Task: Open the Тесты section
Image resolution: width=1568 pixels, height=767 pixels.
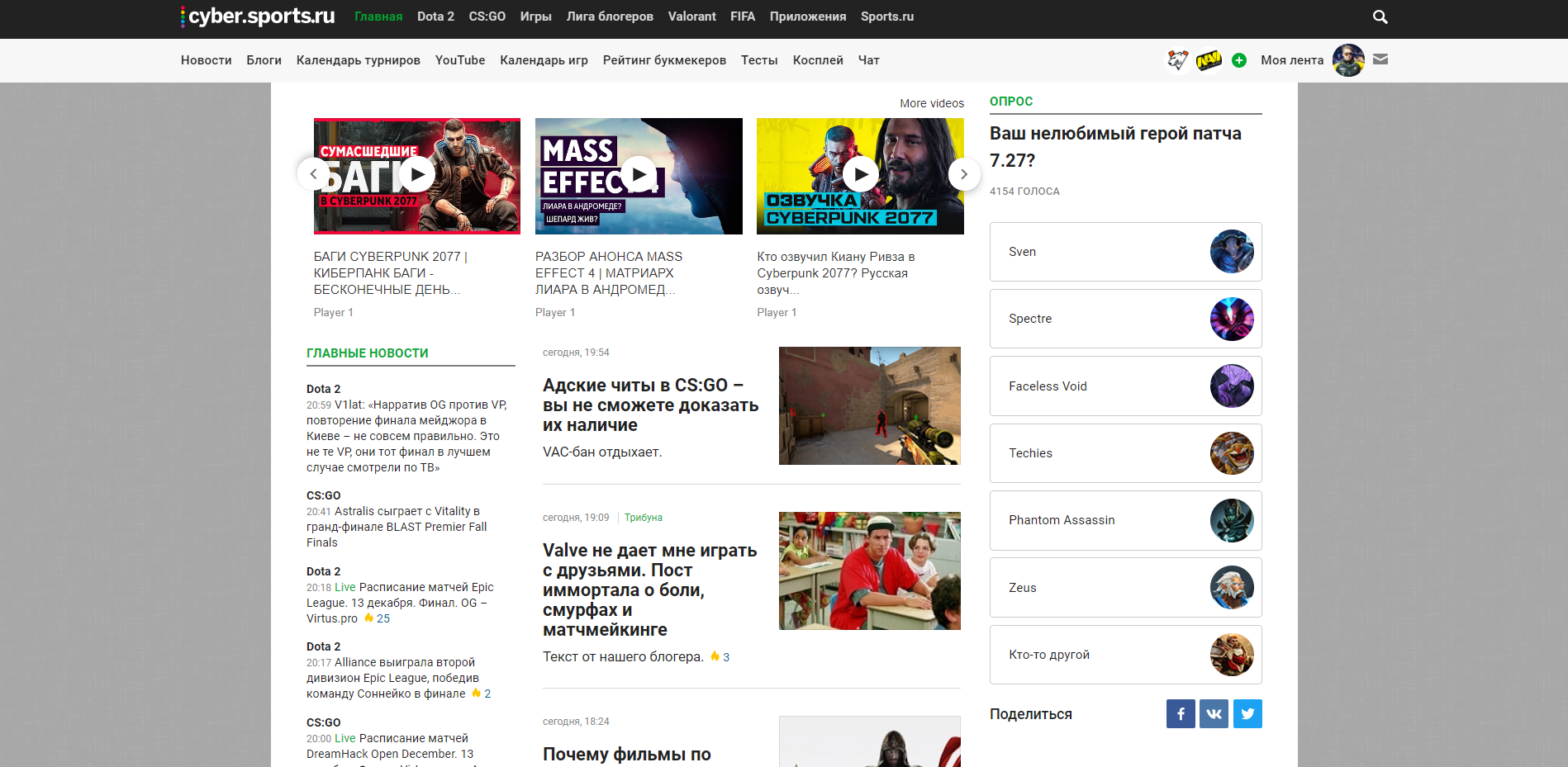Action: 759,60
